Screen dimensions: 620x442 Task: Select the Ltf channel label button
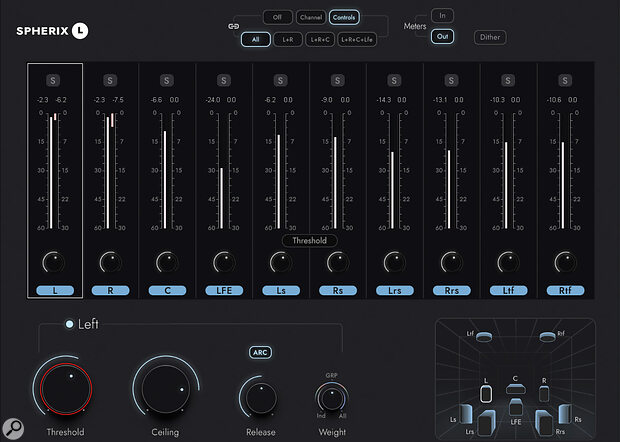click(508, 291)
